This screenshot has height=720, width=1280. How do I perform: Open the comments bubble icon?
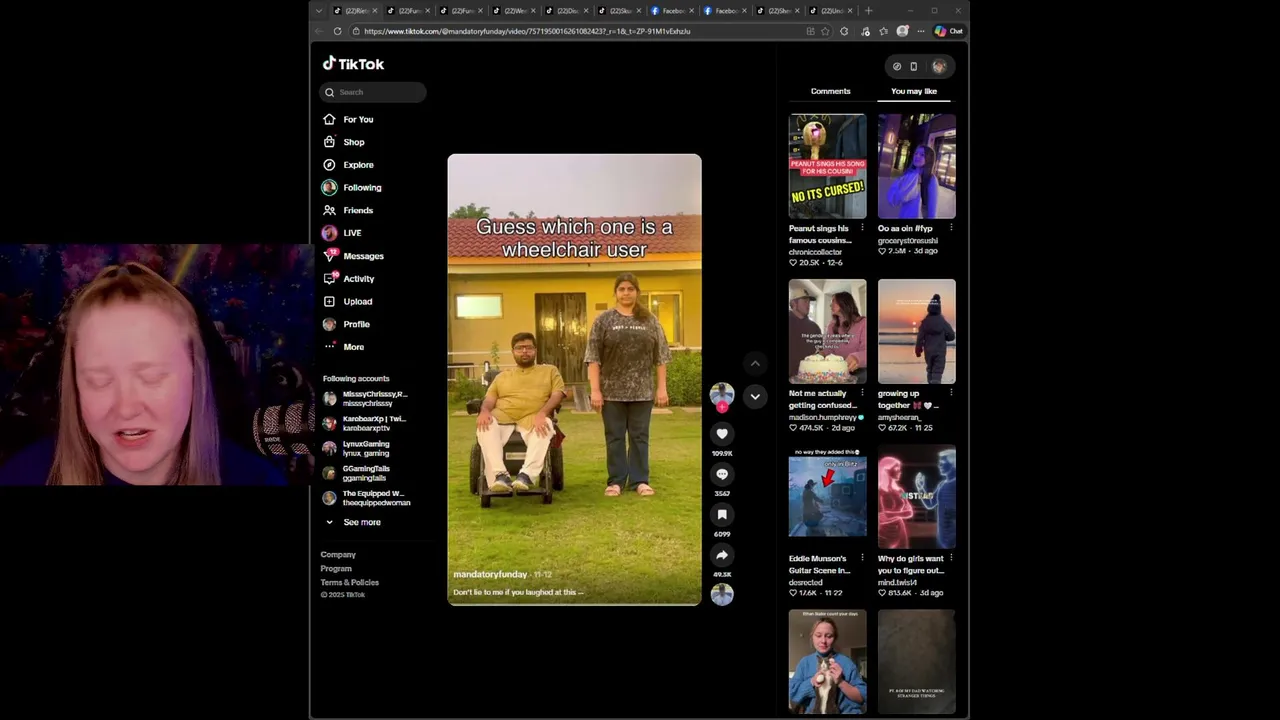722,474
